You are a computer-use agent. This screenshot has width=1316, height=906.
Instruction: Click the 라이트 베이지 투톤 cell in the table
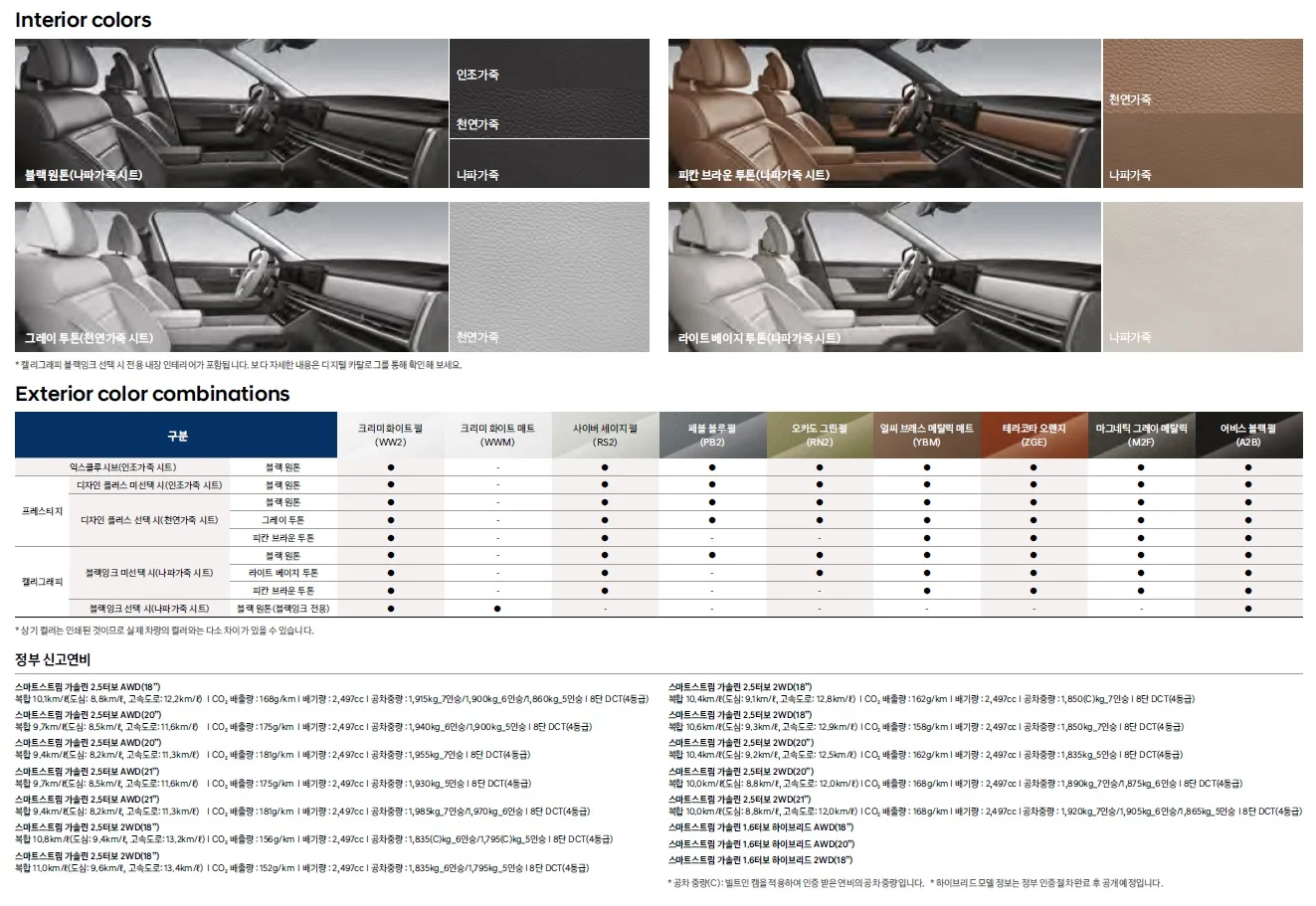[x=283, y=573]
